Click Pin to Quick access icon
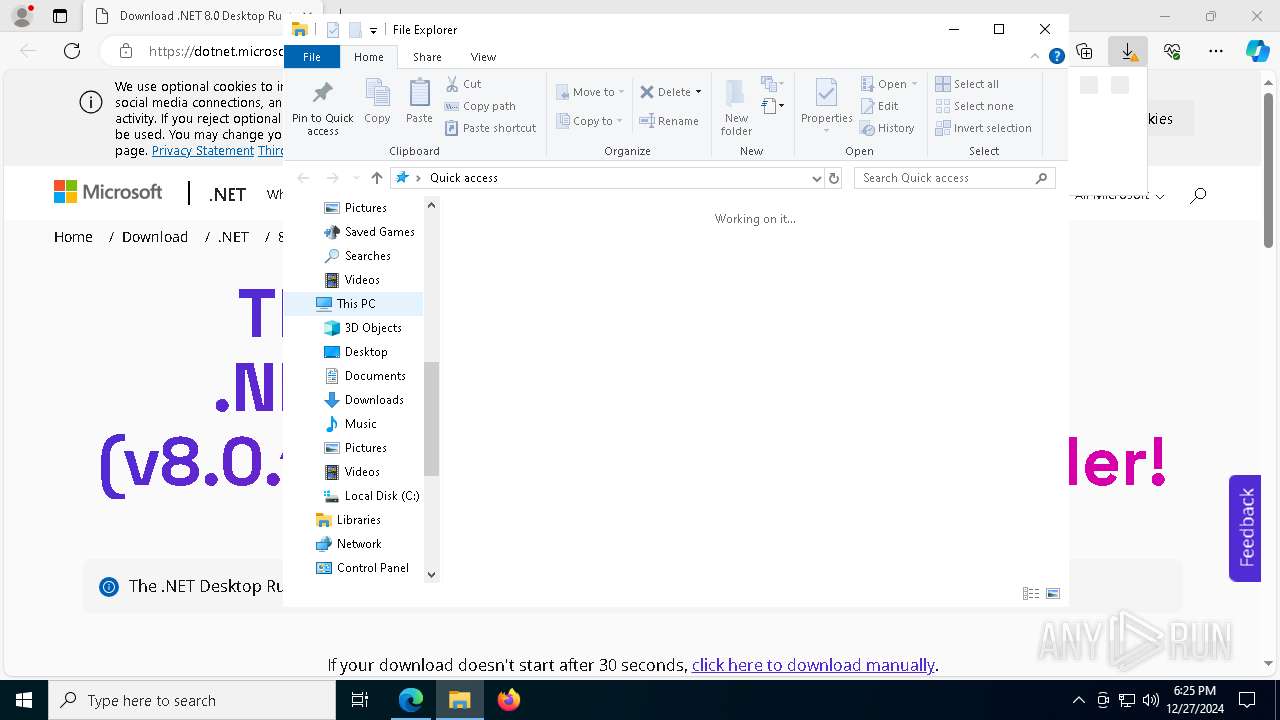The width and height of the screenshot is (1280, 720). (x=322, y=108)
